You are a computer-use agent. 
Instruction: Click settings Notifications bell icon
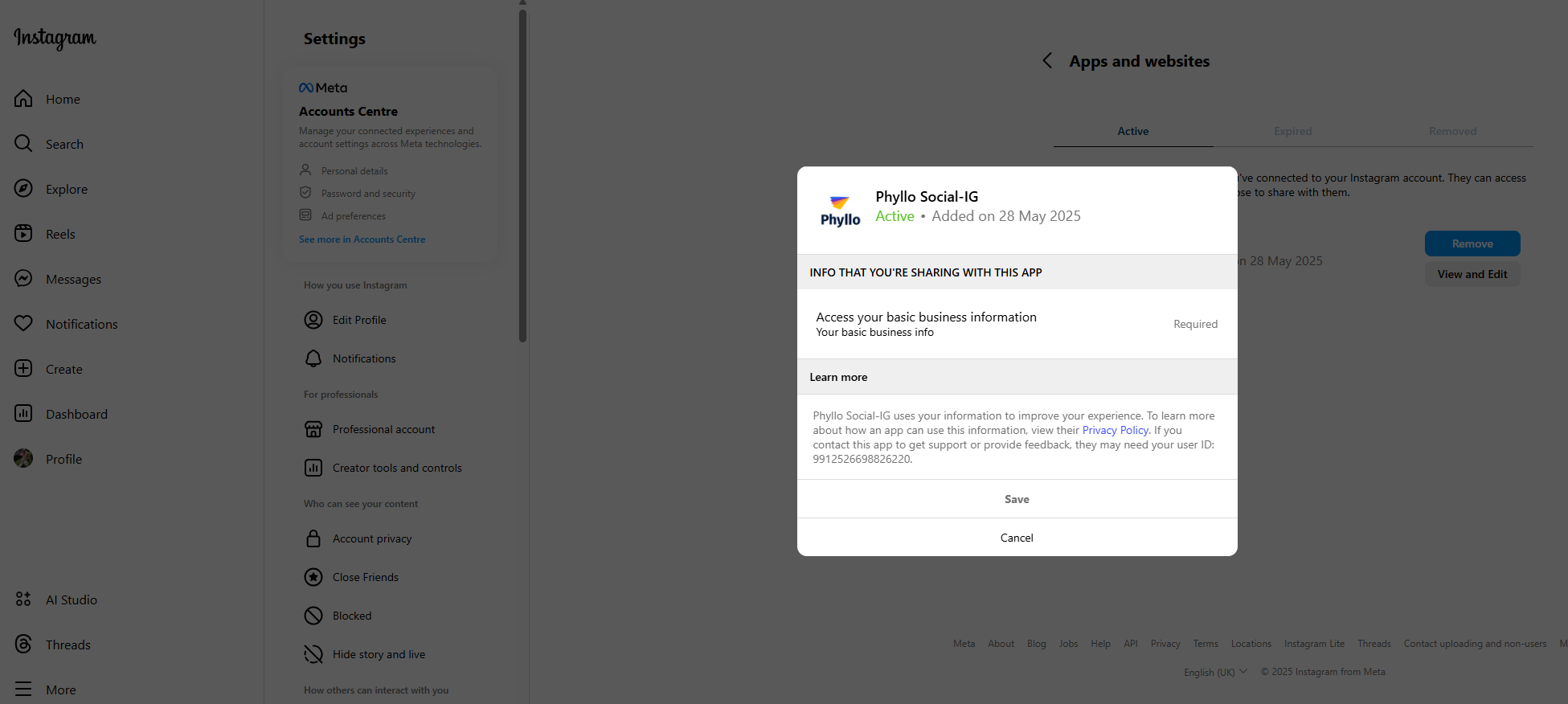pyautogui.click(x=313, y=358)
